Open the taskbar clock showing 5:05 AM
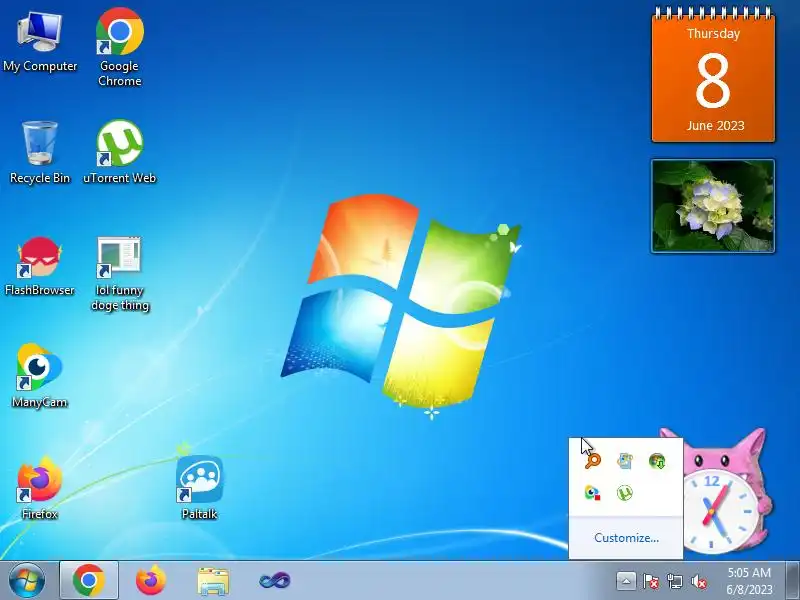 (x=749, y=581)
